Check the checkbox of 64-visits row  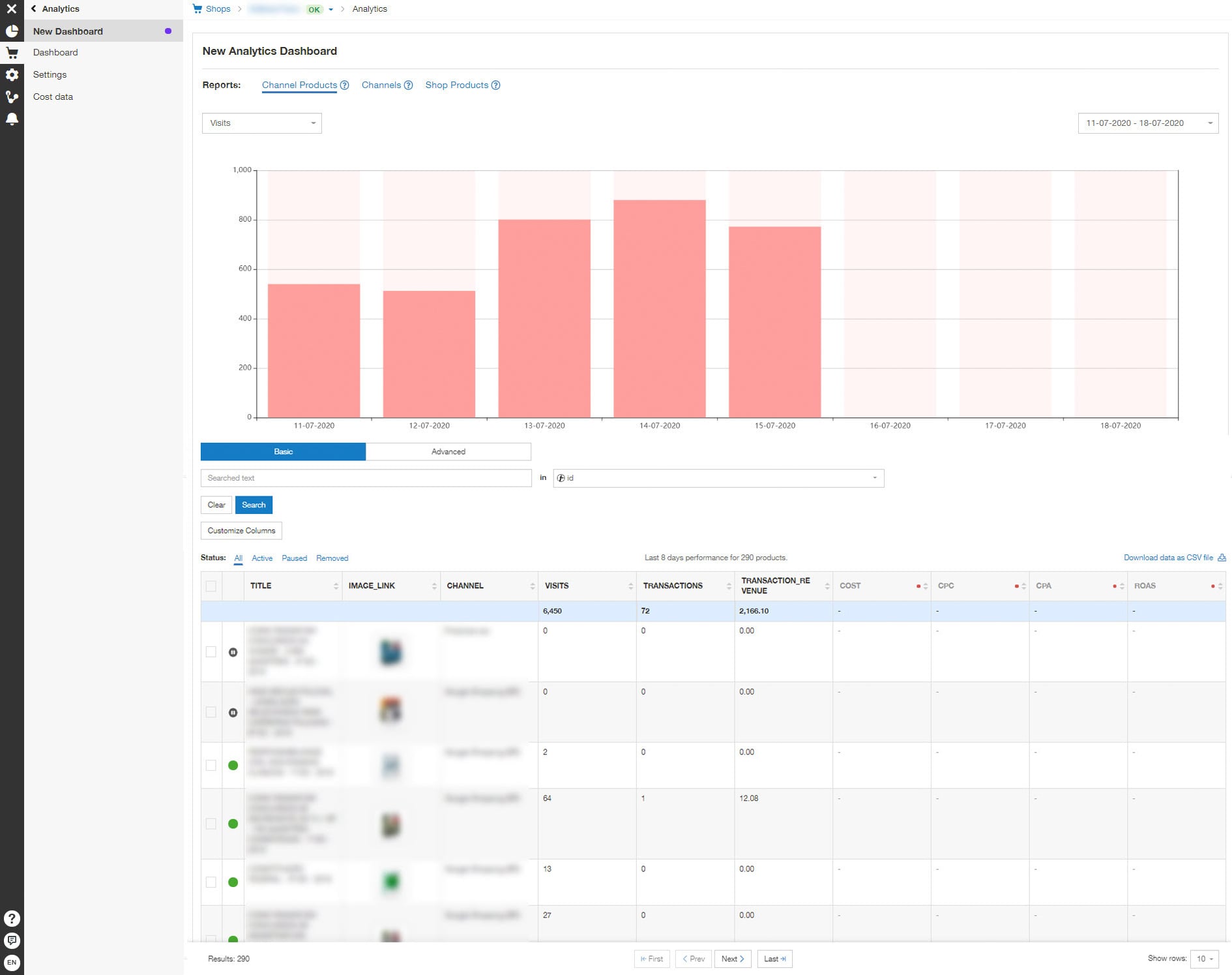211,824
